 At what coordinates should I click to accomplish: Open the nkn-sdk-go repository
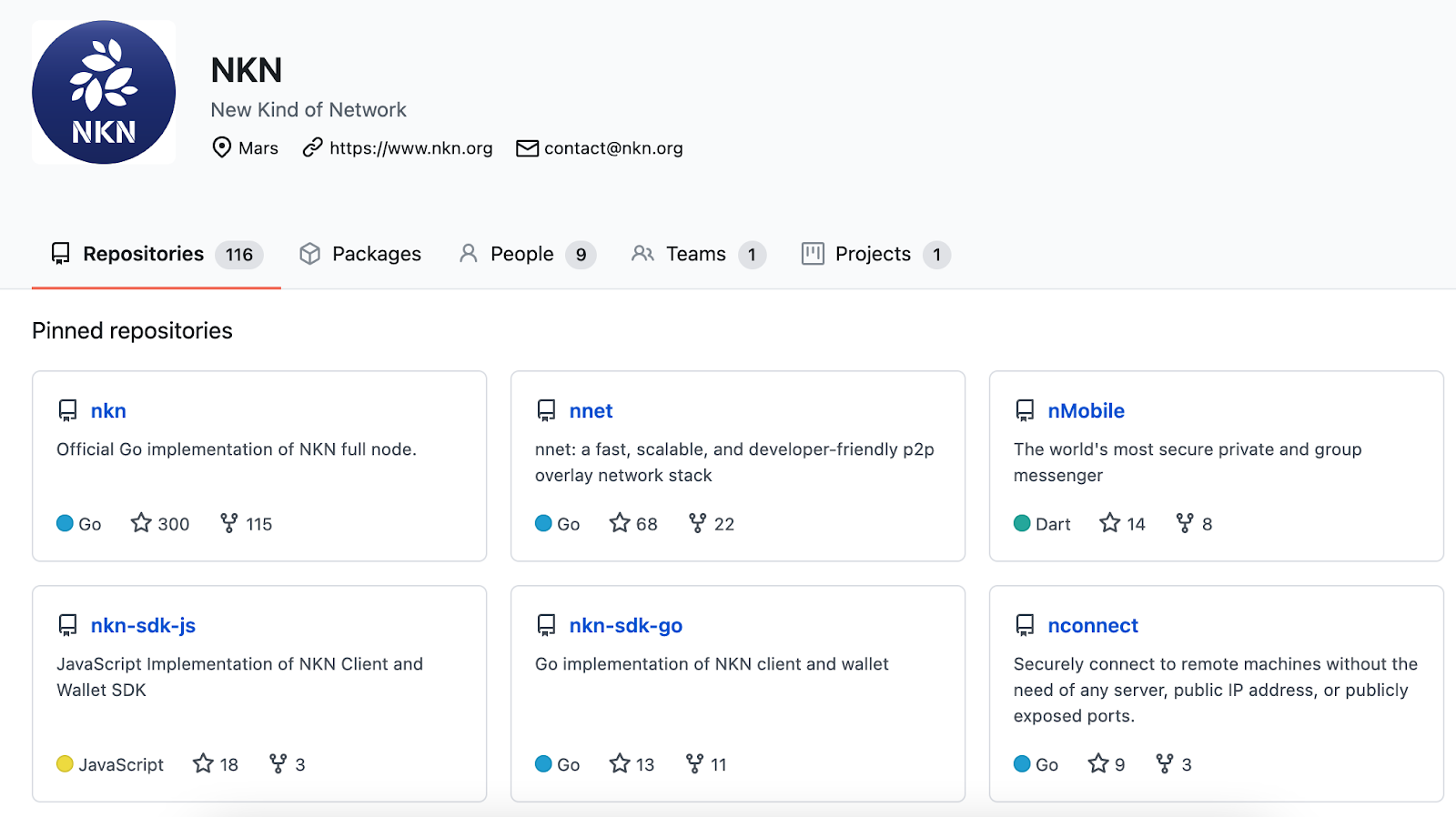click(625, 626)
